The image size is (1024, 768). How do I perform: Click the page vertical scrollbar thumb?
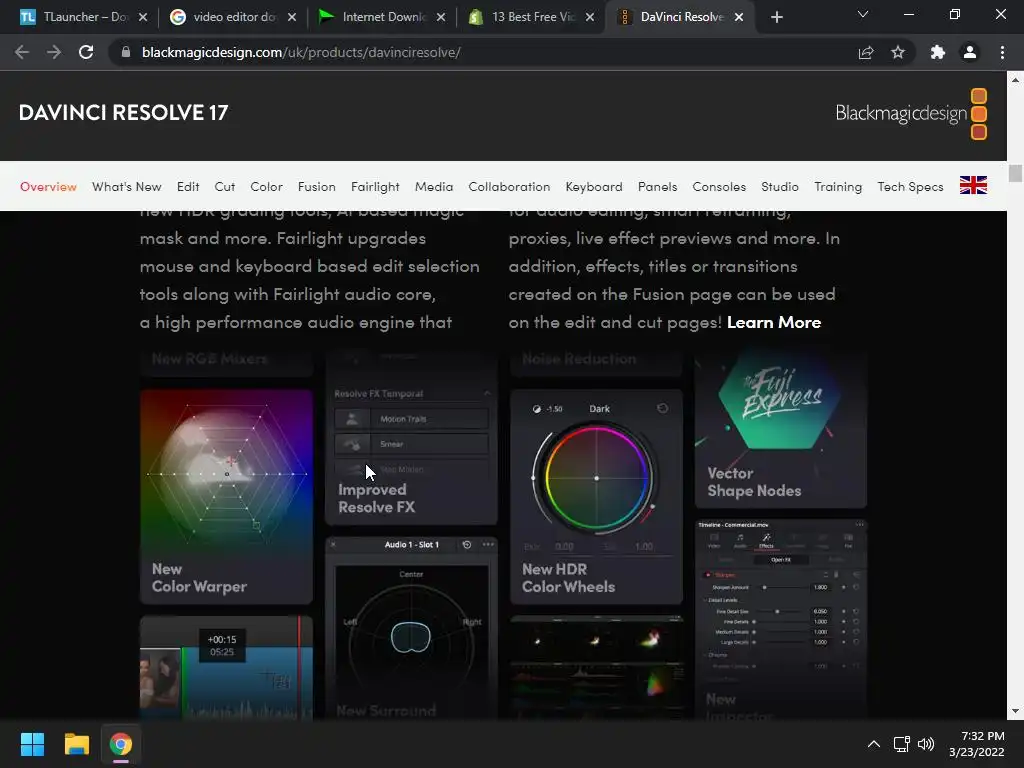pyautogui.click(x=1015, y=173)
